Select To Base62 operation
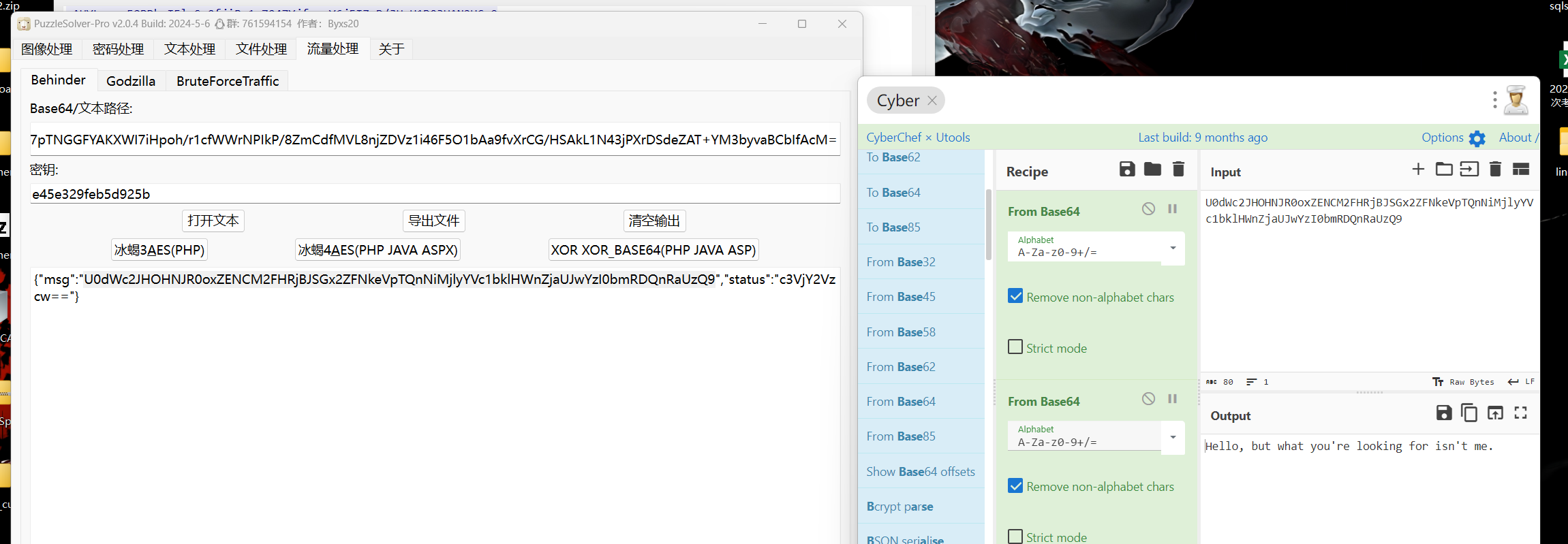 pyautogui.click(x=921, y=158)
